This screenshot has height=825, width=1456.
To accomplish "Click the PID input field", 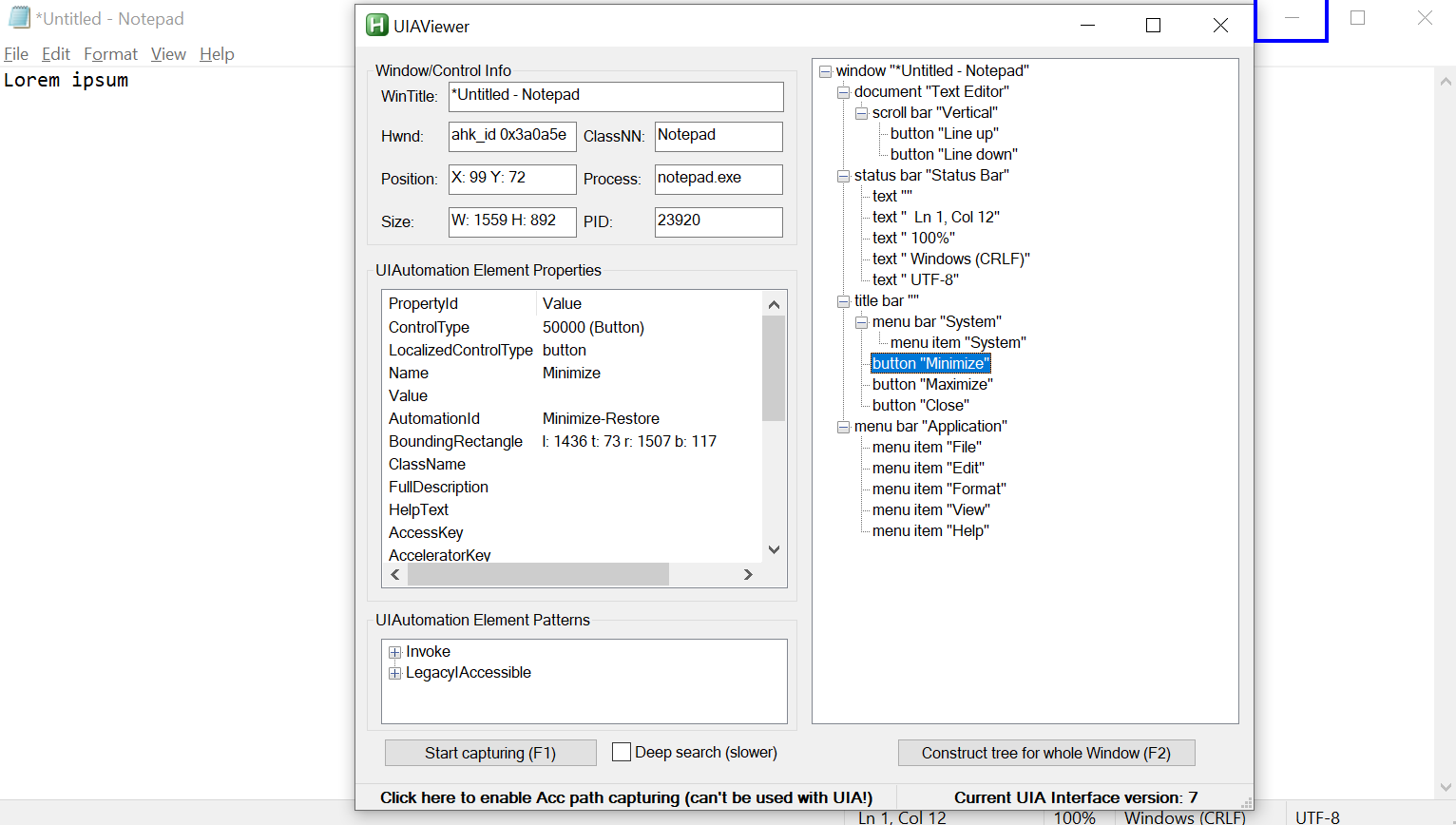I will click(718, 221).
